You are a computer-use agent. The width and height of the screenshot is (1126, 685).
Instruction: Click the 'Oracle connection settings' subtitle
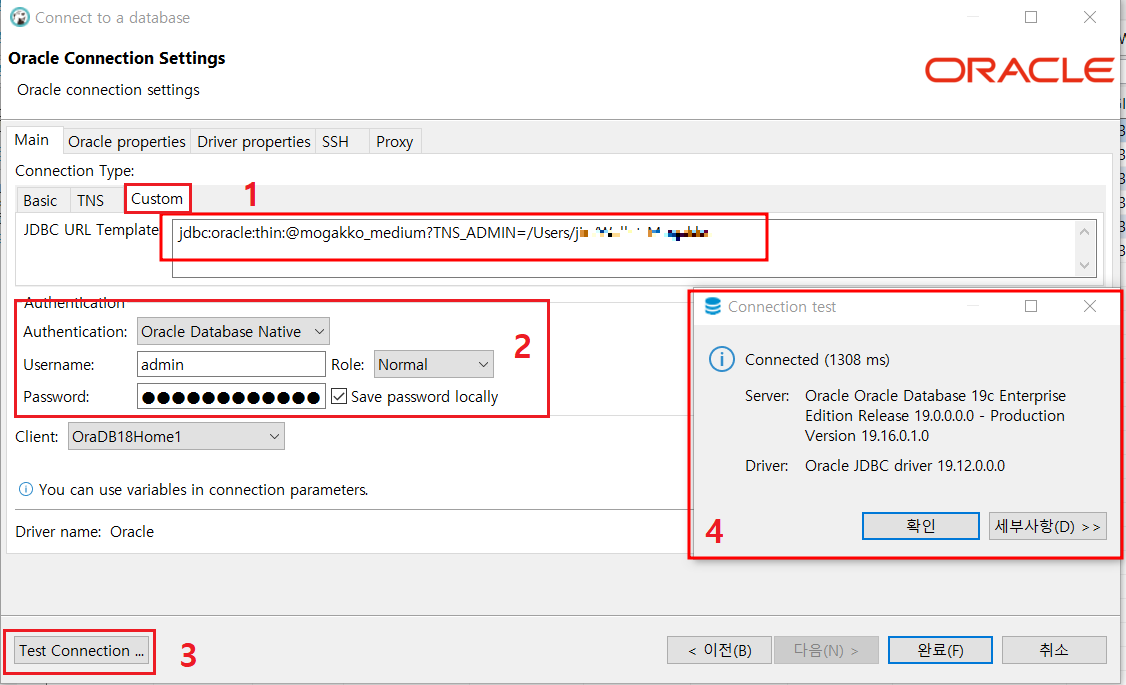coord(108,90)
